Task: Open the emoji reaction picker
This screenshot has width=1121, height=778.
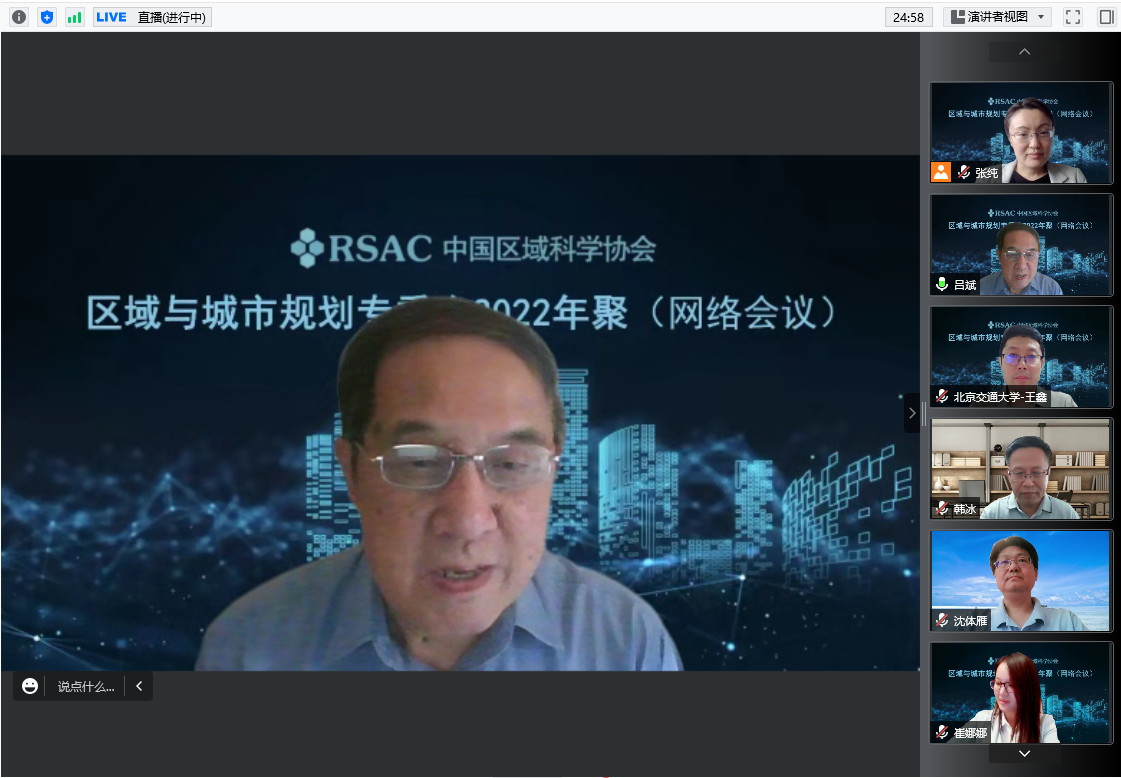Action: click(30, 686)
